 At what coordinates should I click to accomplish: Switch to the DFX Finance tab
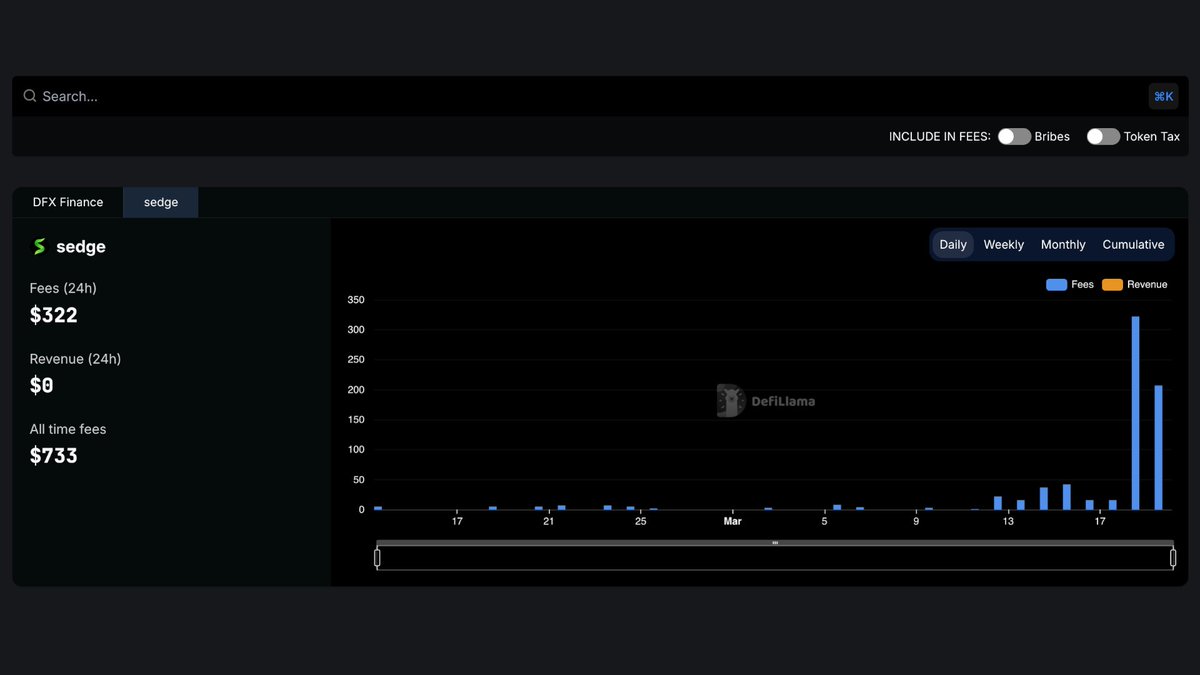(x=68, y=202)
